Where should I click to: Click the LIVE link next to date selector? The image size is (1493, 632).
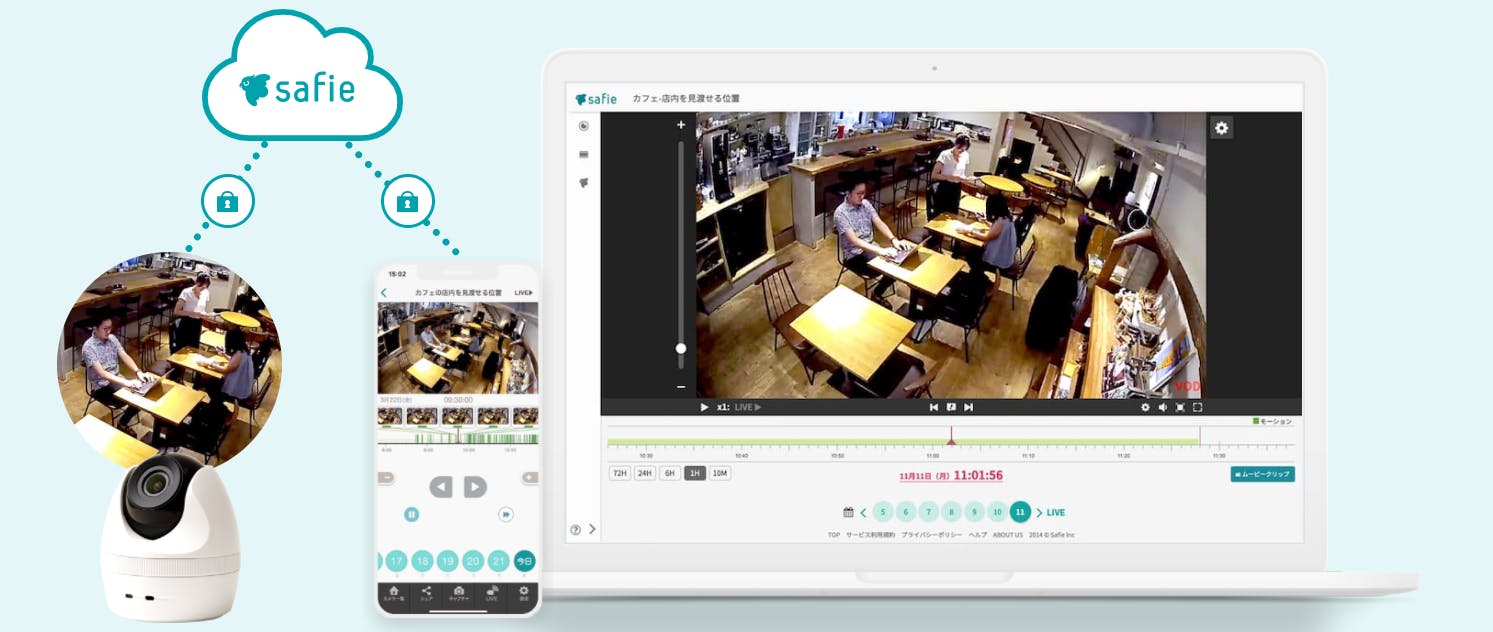click(1056, 513)
